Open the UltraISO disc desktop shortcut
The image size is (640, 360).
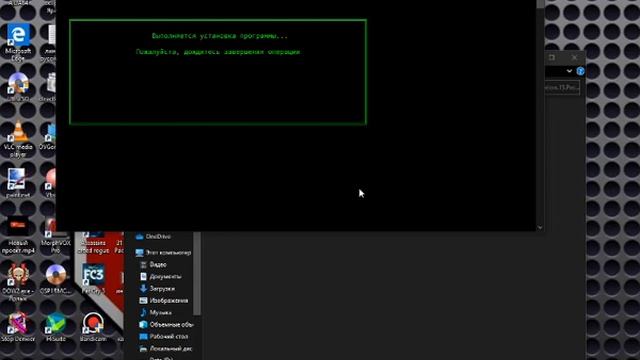(18, 87)
